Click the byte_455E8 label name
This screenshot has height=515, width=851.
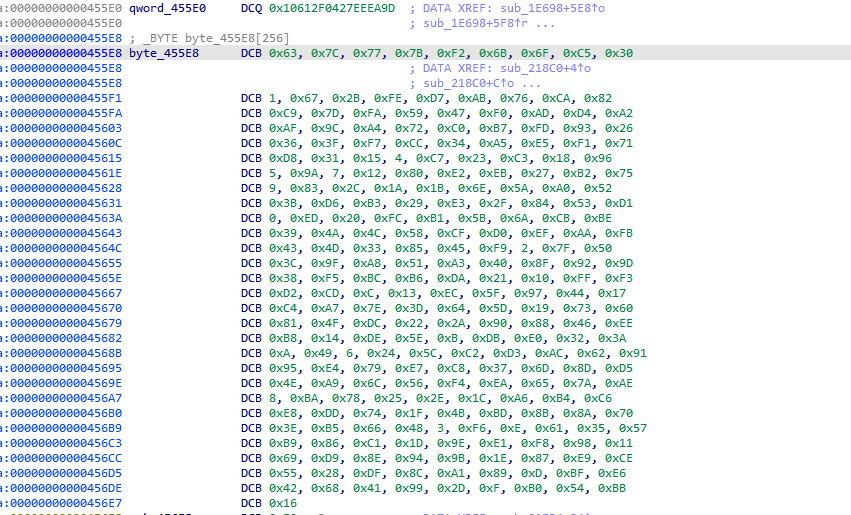164,53
